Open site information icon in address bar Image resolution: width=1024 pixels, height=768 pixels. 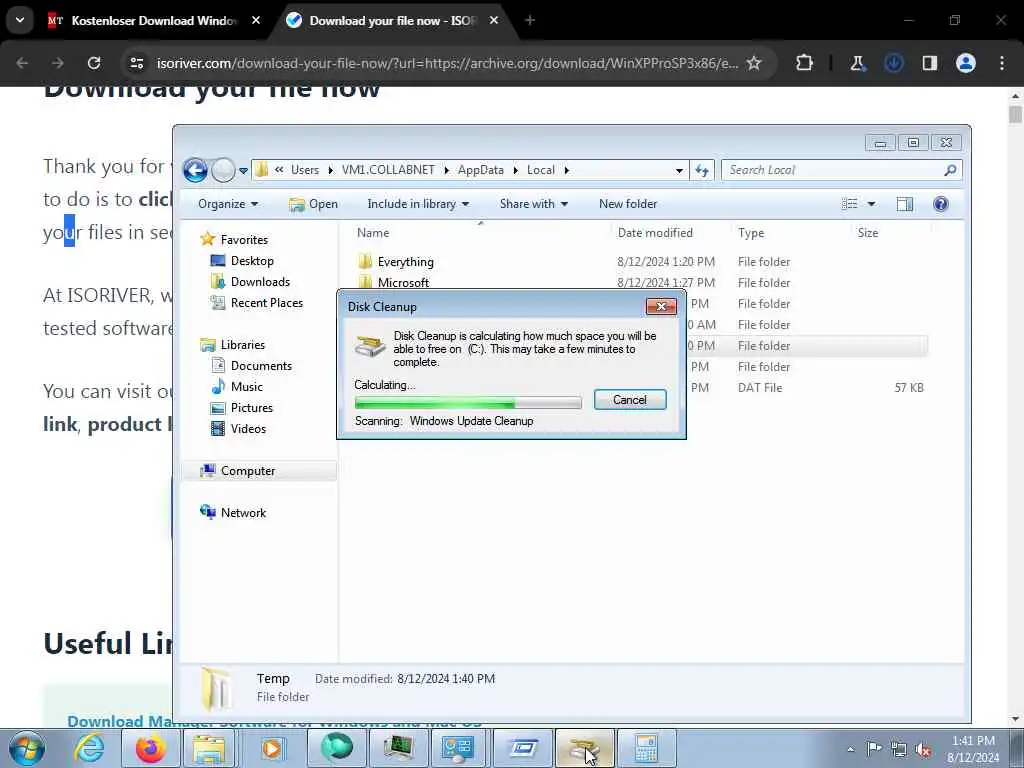pyautogui.click(x=136, y=63)
